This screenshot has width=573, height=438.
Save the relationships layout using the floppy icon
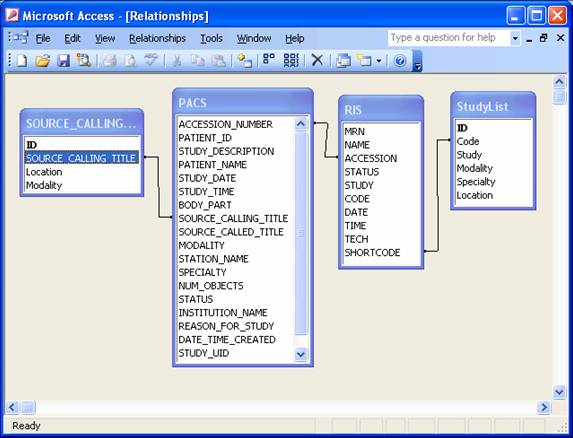(64, 60)
